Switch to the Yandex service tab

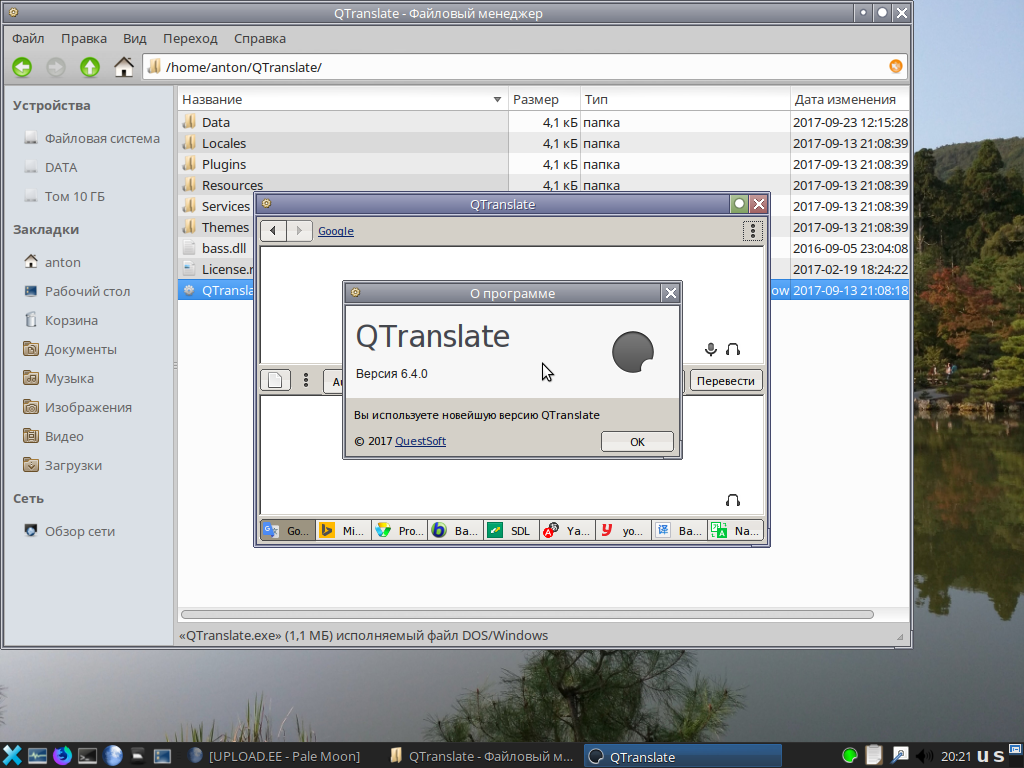pyautogui.click(x=568, y=530)
